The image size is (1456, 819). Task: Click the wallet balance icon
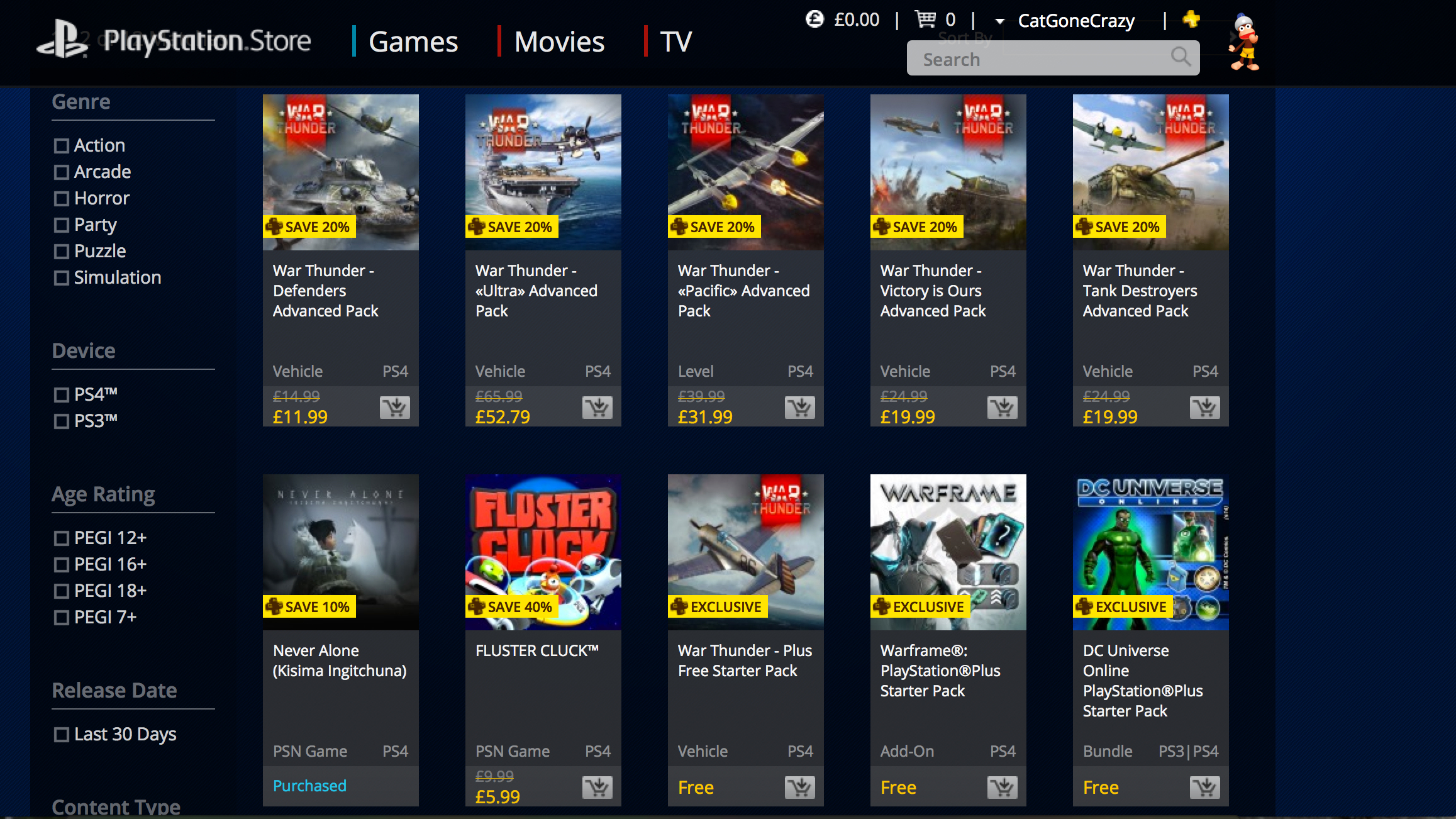[x=814, y=19]
